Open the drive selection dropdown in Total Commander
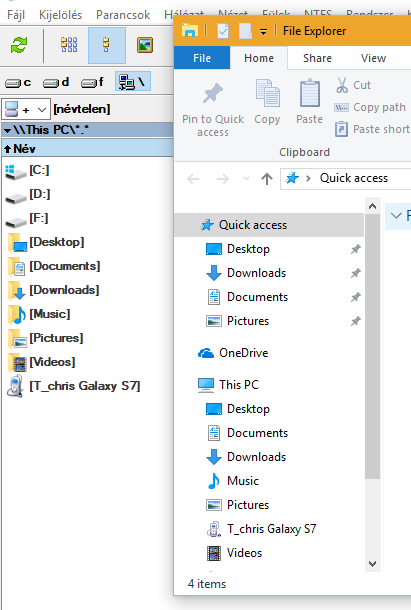The width and height of the screenshot is (411, 610). [x=26, y=109]
